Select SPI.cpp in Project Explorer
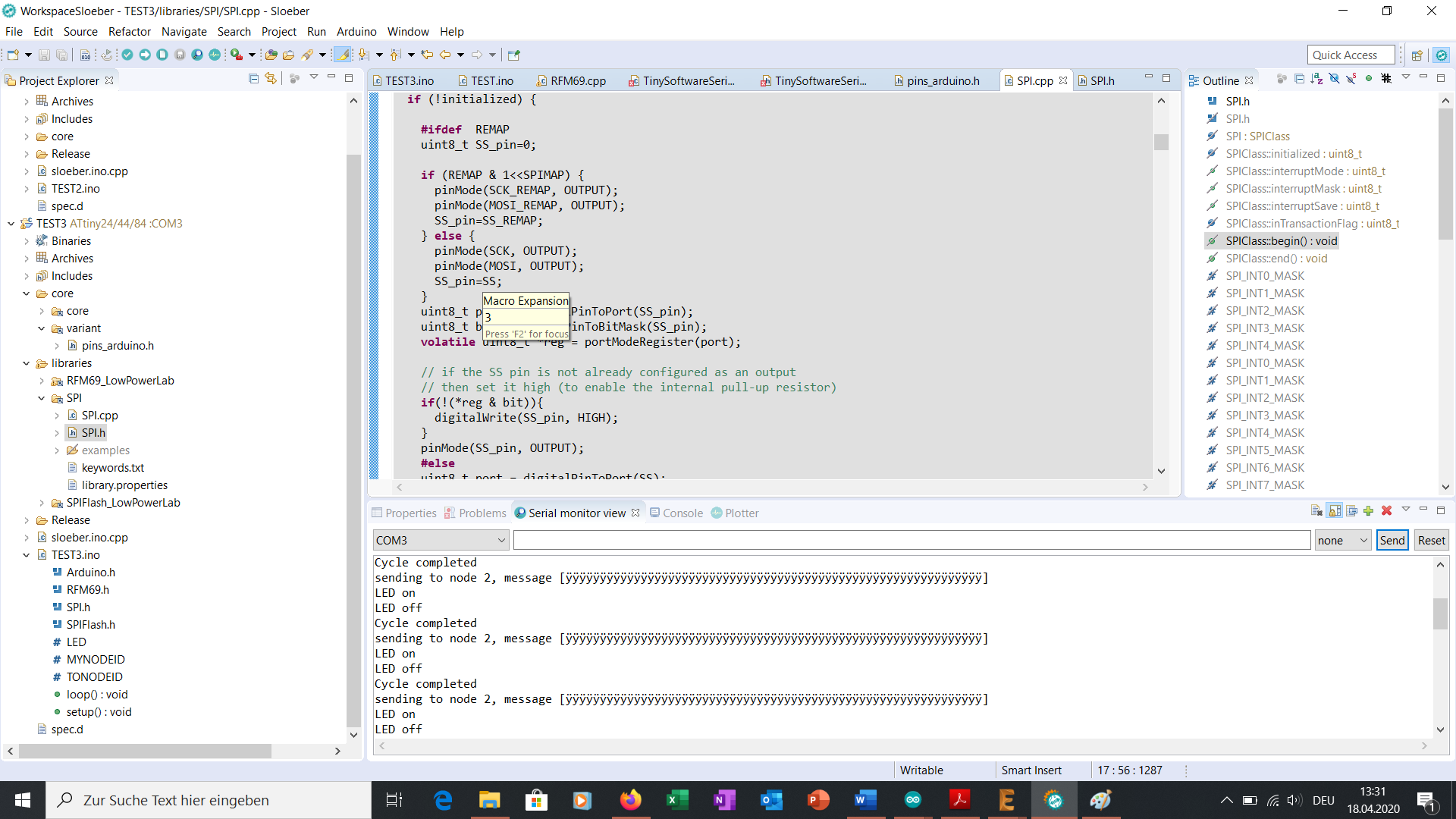 pos(99,416)
